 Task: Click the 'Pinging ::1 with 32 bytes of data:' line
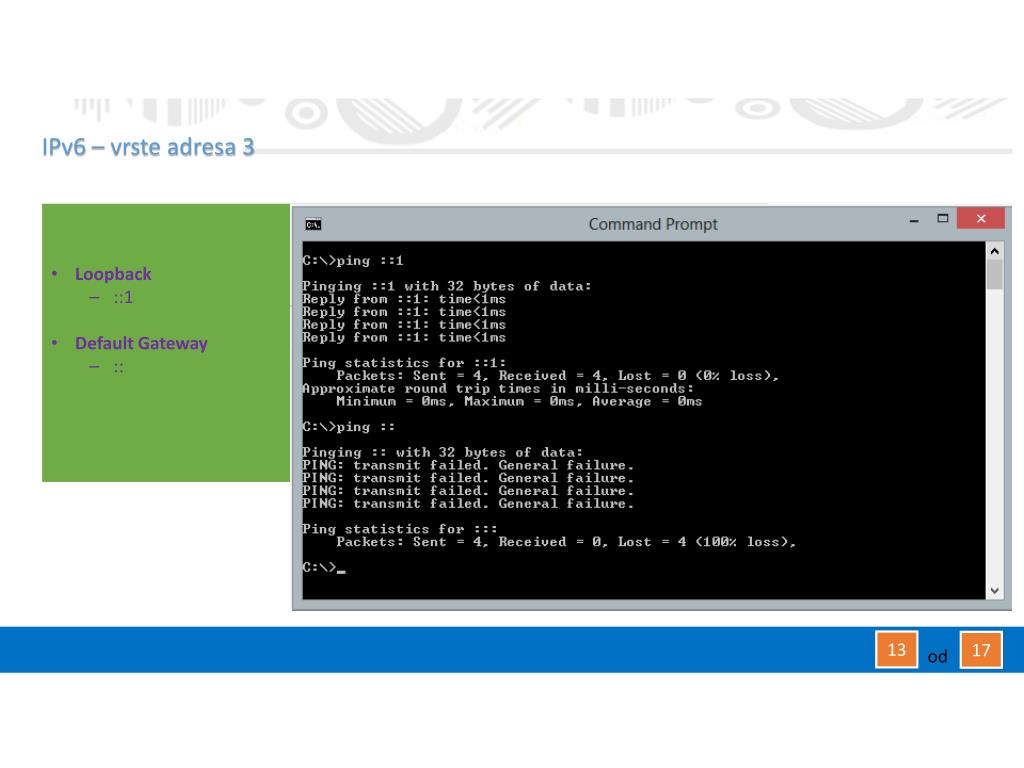pyautogui.click(x=447, y=286)
